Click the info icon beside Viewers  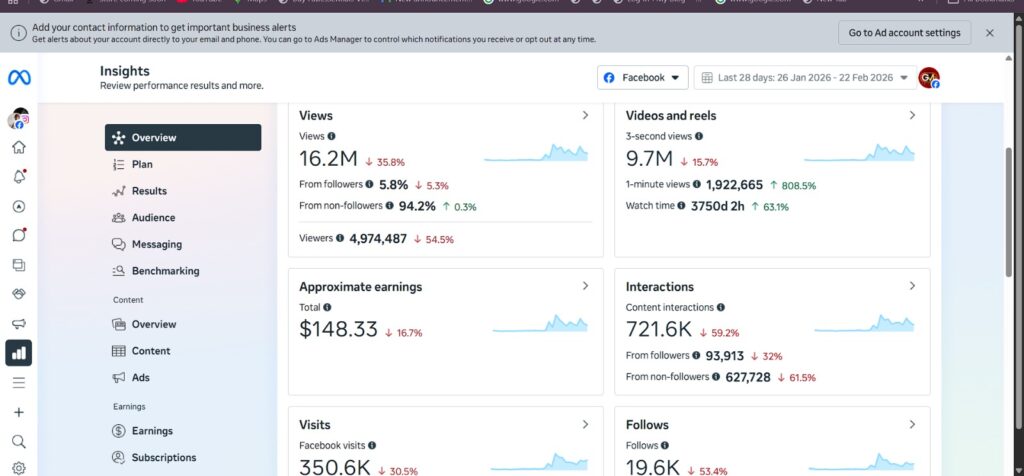[340, 238]
